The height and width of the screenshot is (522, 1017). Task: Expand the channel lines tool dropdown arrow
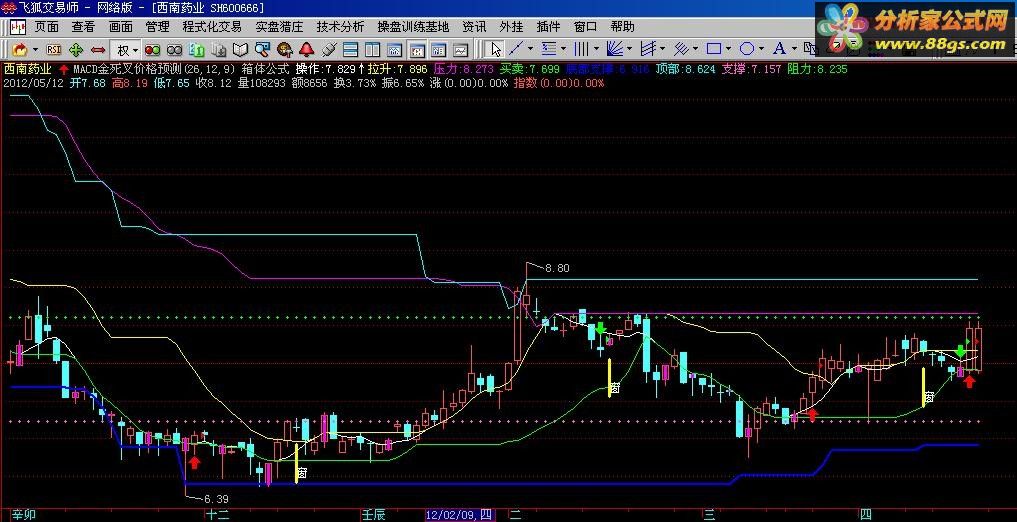pos(662,49)
